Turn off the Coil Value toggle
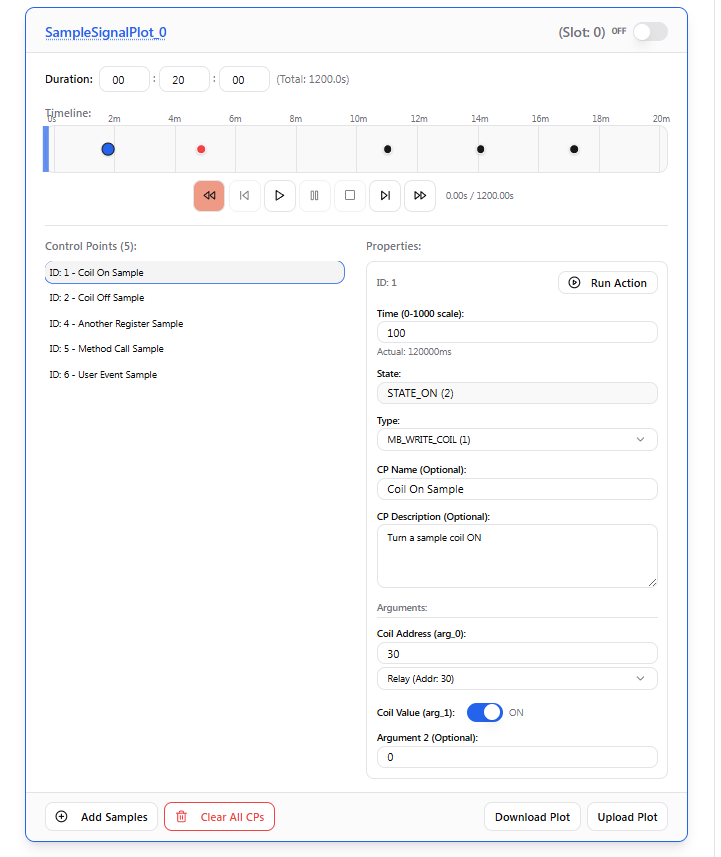Viewport: 721px width, 857px height. click(x=485, y=712)
